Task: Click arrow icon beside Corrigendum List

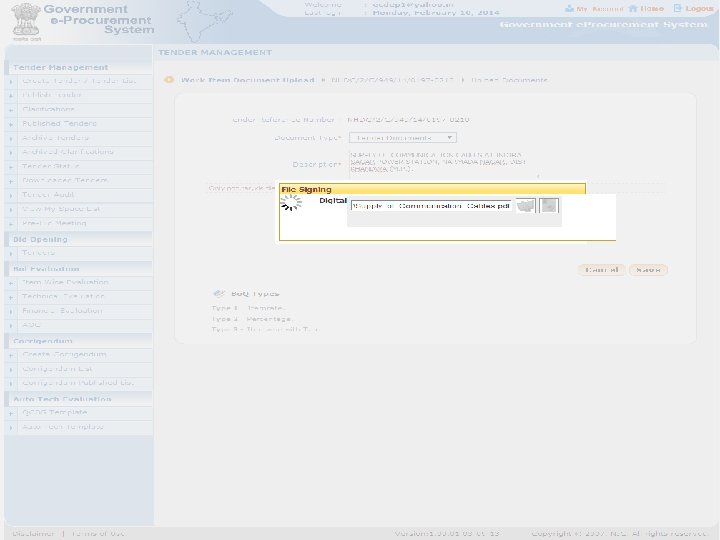Action: (x=11, y=370)
